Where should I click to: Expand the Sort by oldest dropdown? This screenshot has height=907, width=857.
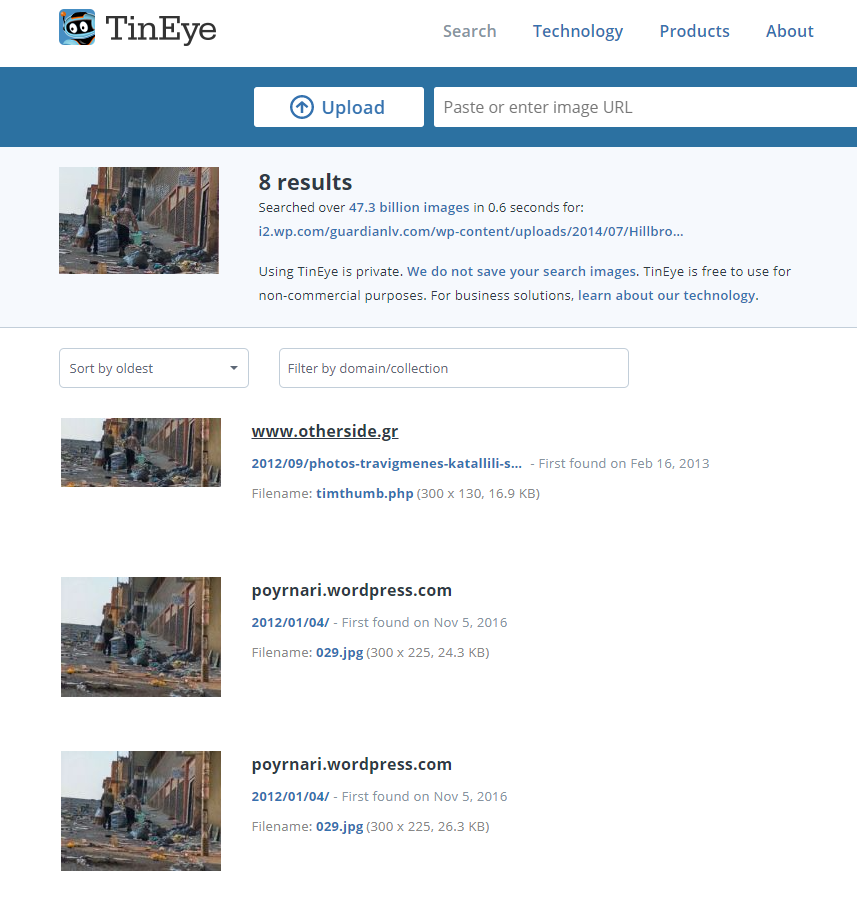point(154,368)
